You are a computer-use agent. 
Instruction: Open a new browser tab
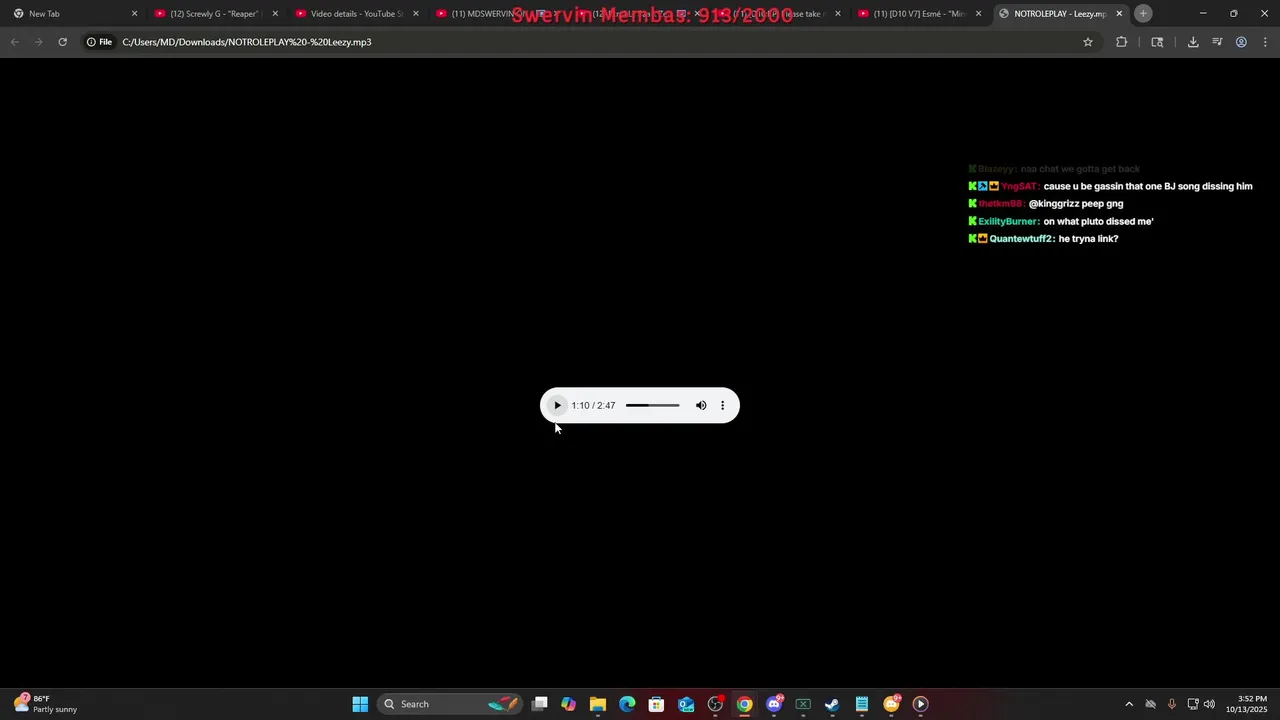coord(1143,13)
